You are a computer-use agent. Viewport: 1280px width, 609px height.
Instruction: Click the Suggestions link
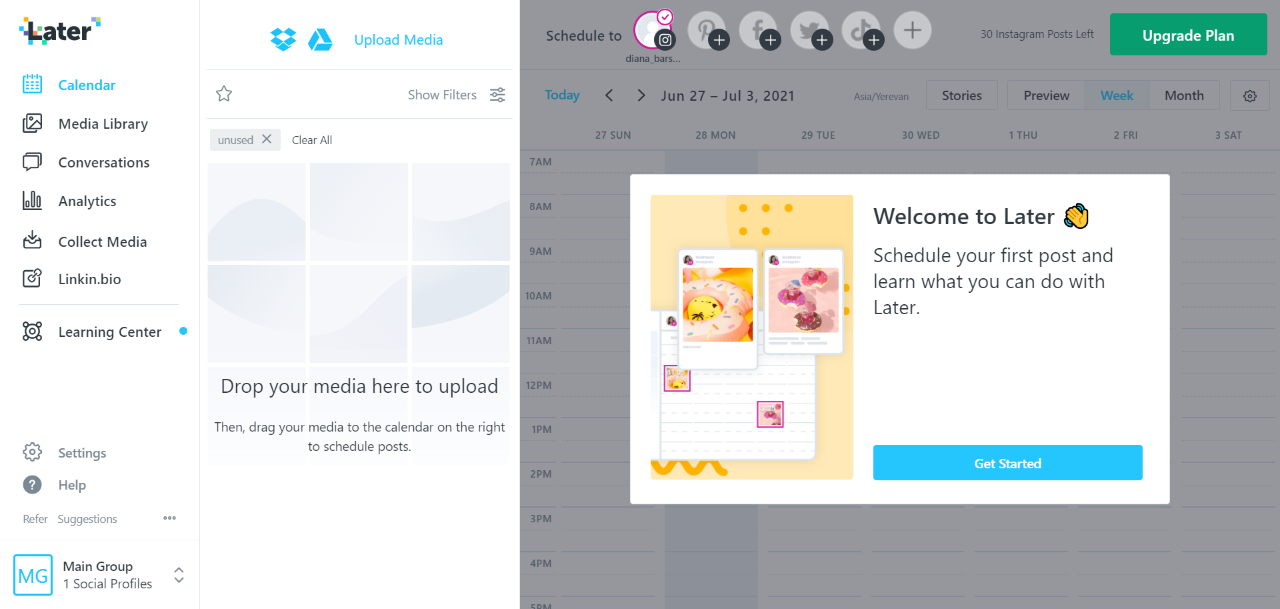pos(87,519)
